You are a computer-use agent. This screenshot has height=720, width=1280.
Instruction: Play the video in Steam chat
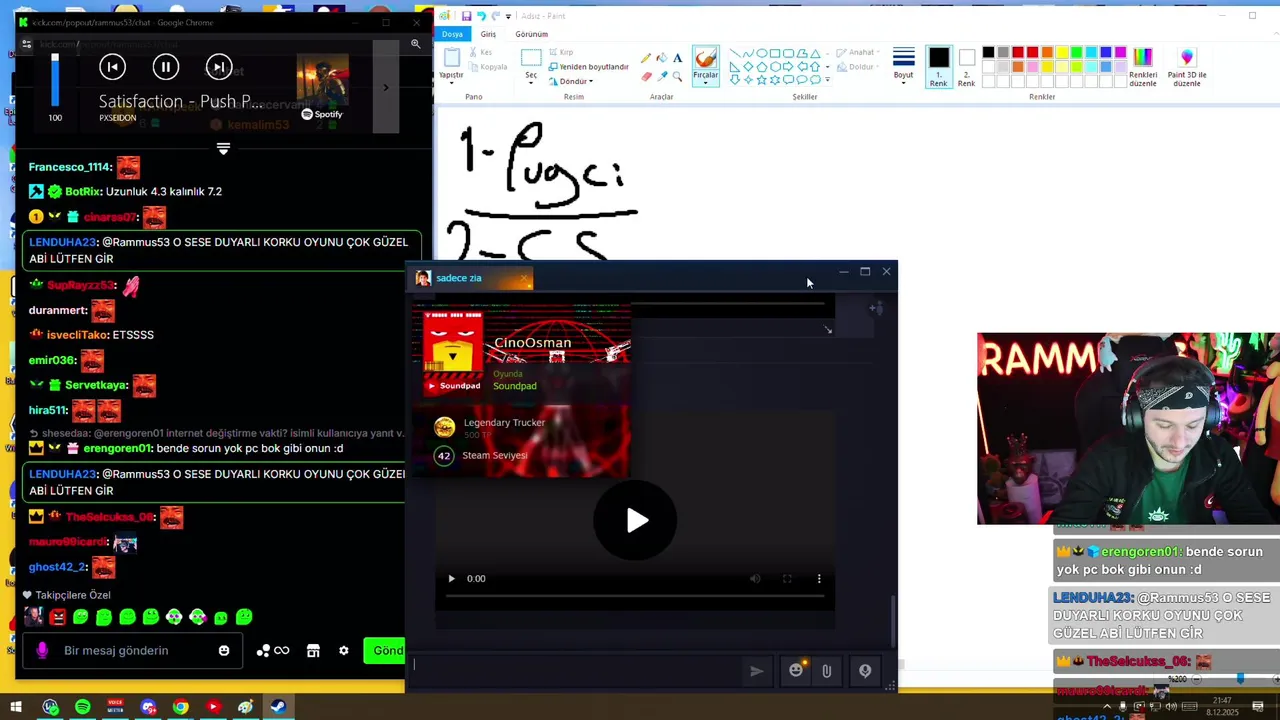[x=636, y=520]
